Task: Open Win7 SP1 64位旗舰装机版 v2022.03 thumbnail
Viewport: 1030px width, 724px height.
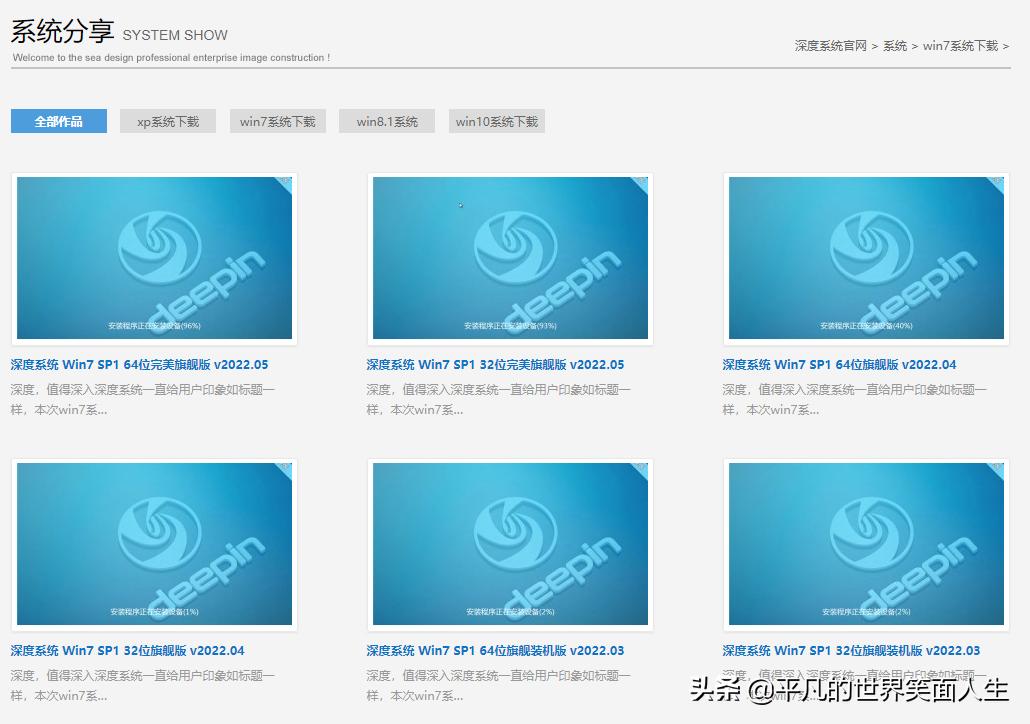Action: point(510,544)
